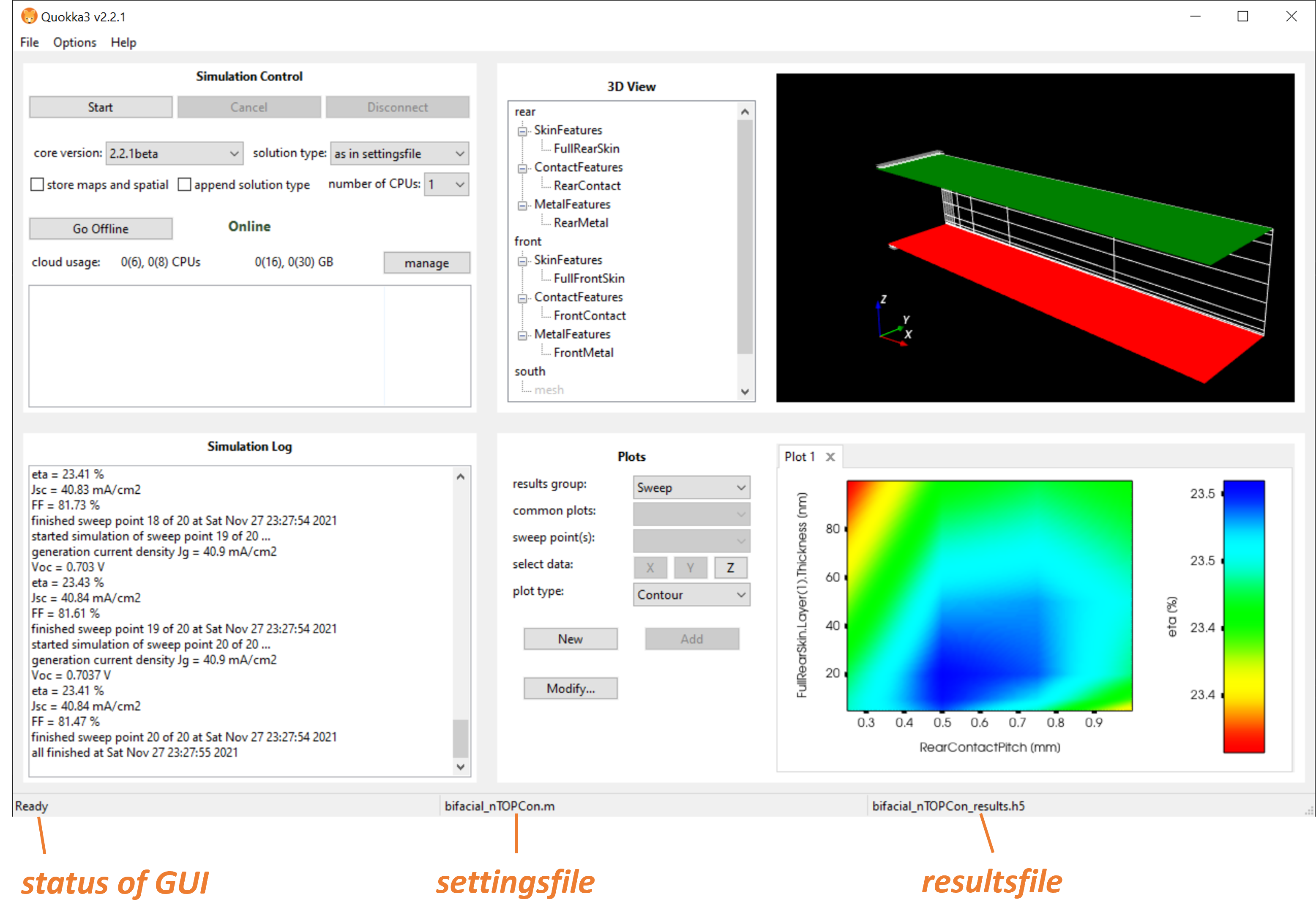Click the 3D tree scrollbar thumb
The height and width of the screenshot is (924, 1316).
click(745, 237)
